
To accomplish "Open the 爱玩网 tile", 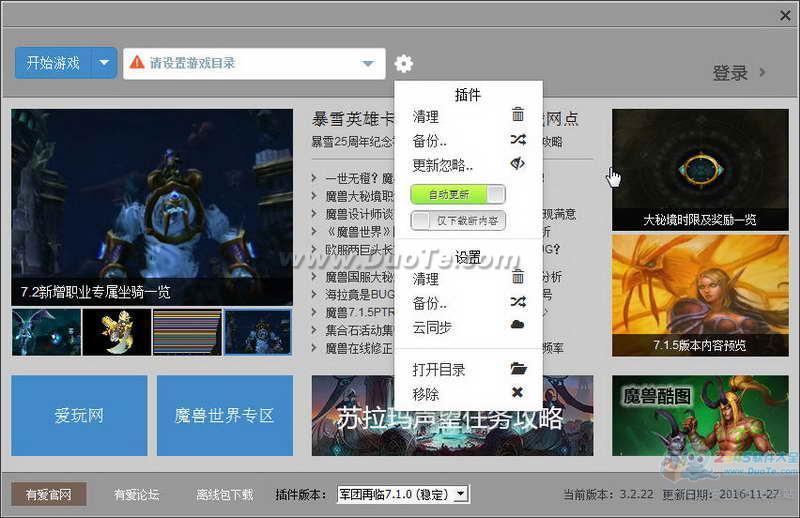I will point(79,415).
